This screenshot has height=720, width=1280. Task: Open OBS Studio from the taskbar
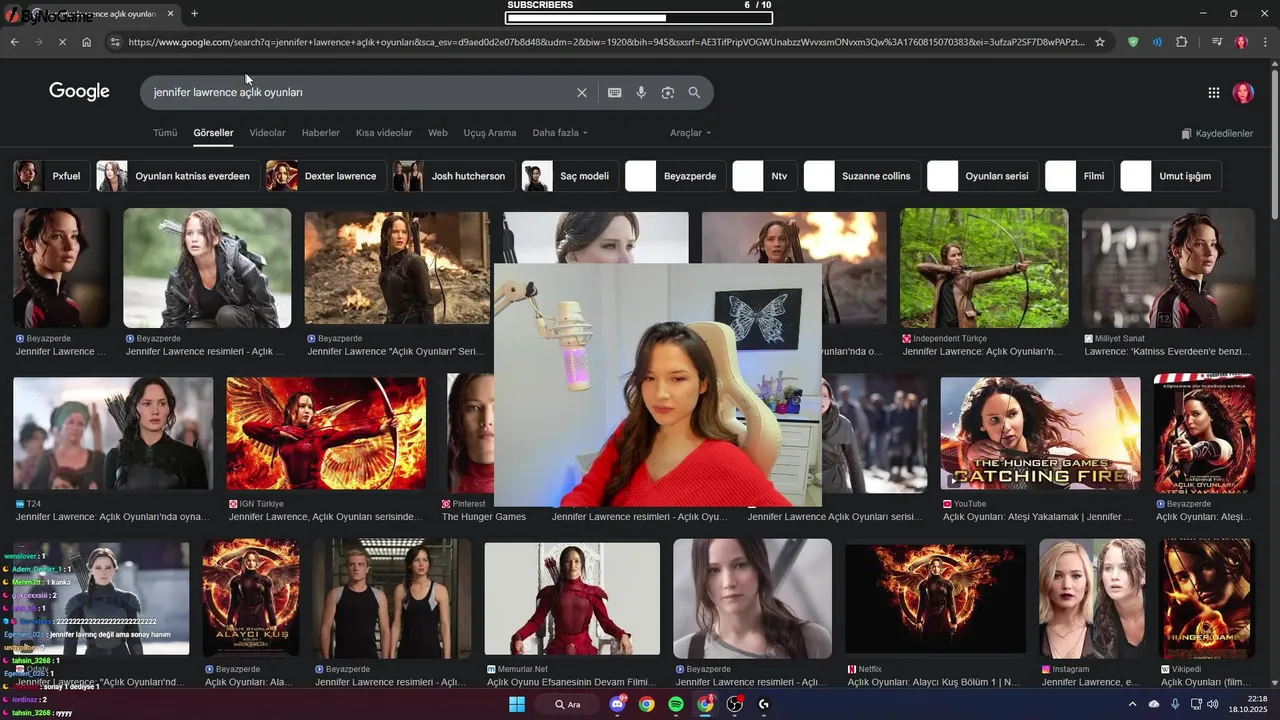tap(735, 704)
